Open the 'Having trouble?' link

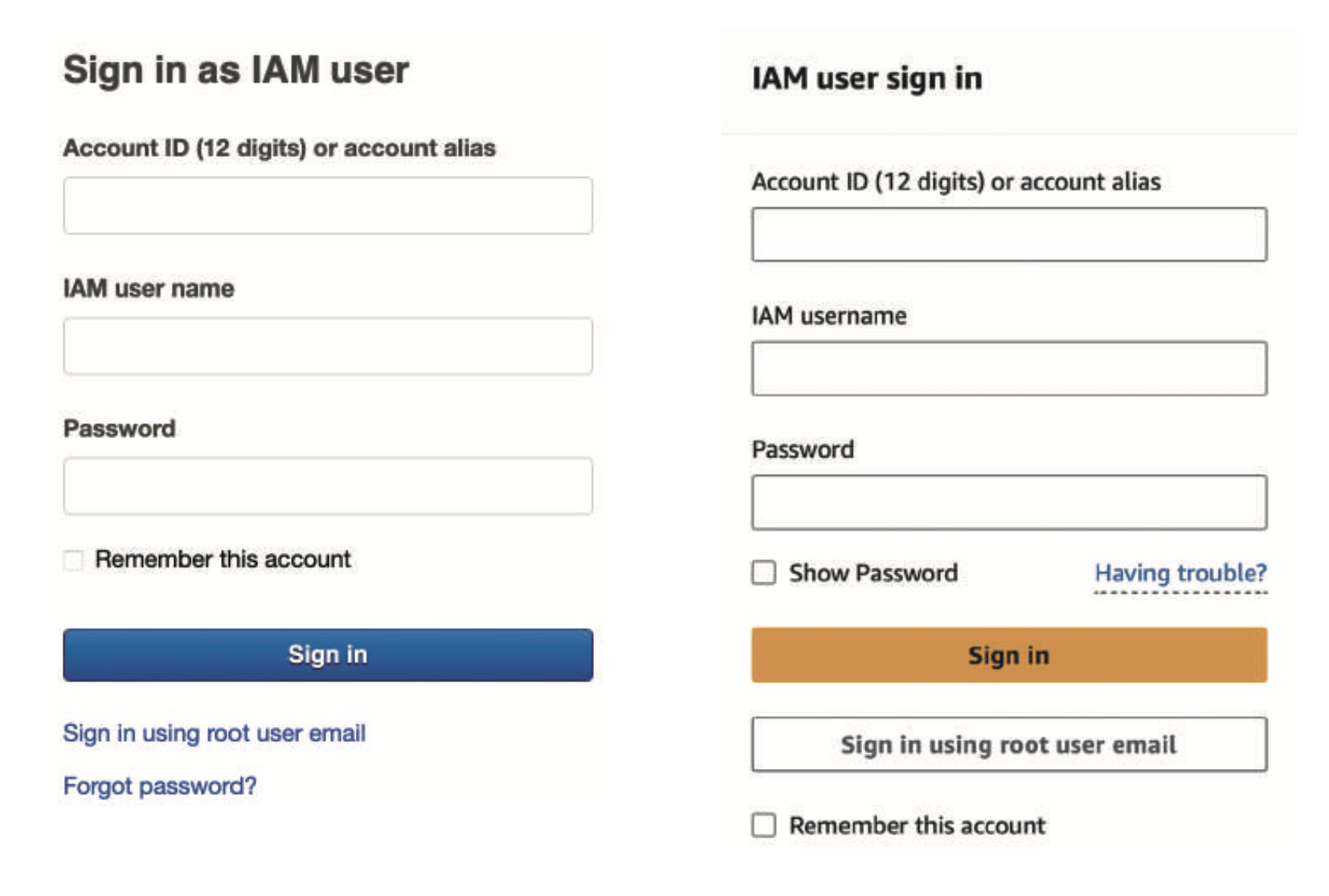pyautogui.click(x=1180, y=573)
